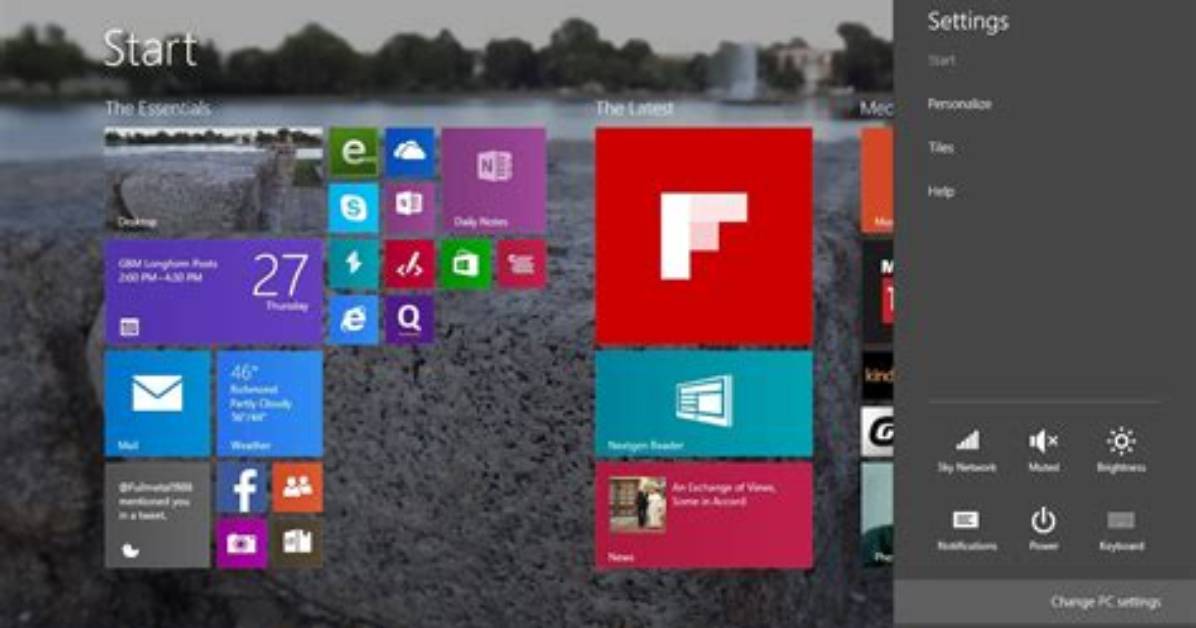Open the Mail tile
This screenshot has height=628, width=1196.
157,403
